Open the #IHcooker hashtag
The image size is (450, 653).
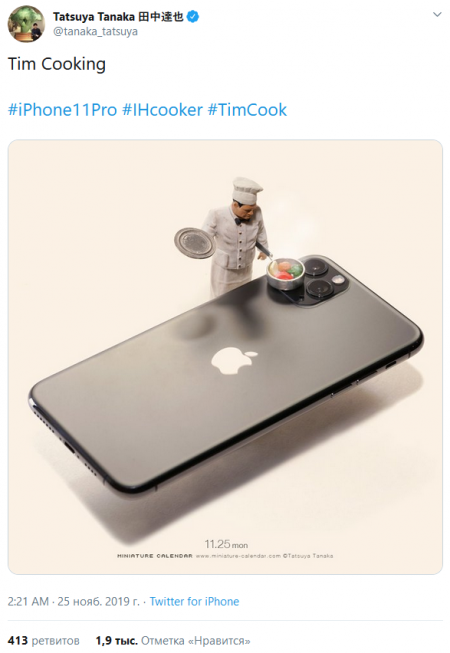(162, 110)
